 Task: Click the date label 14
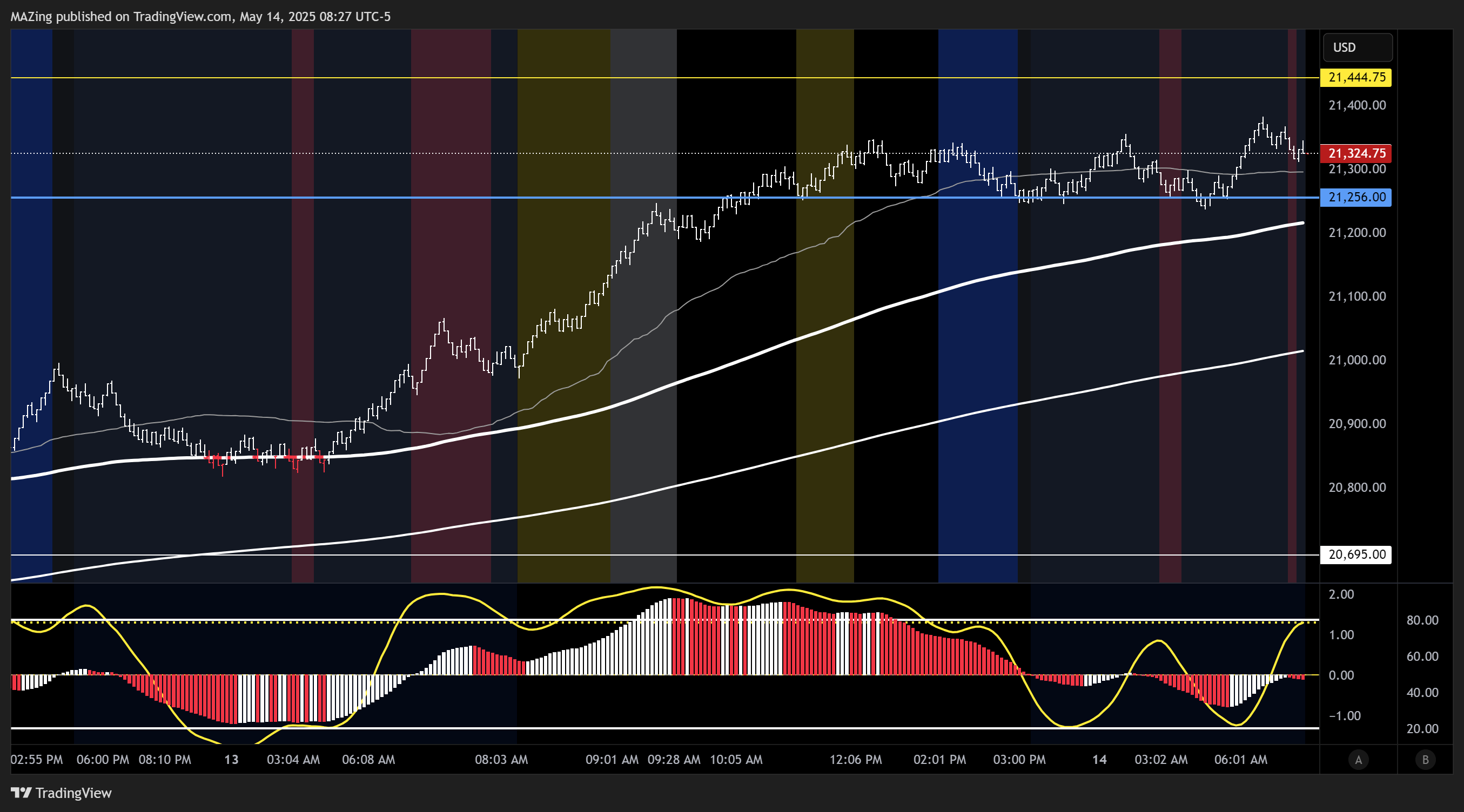click(x=1100, y=760)
